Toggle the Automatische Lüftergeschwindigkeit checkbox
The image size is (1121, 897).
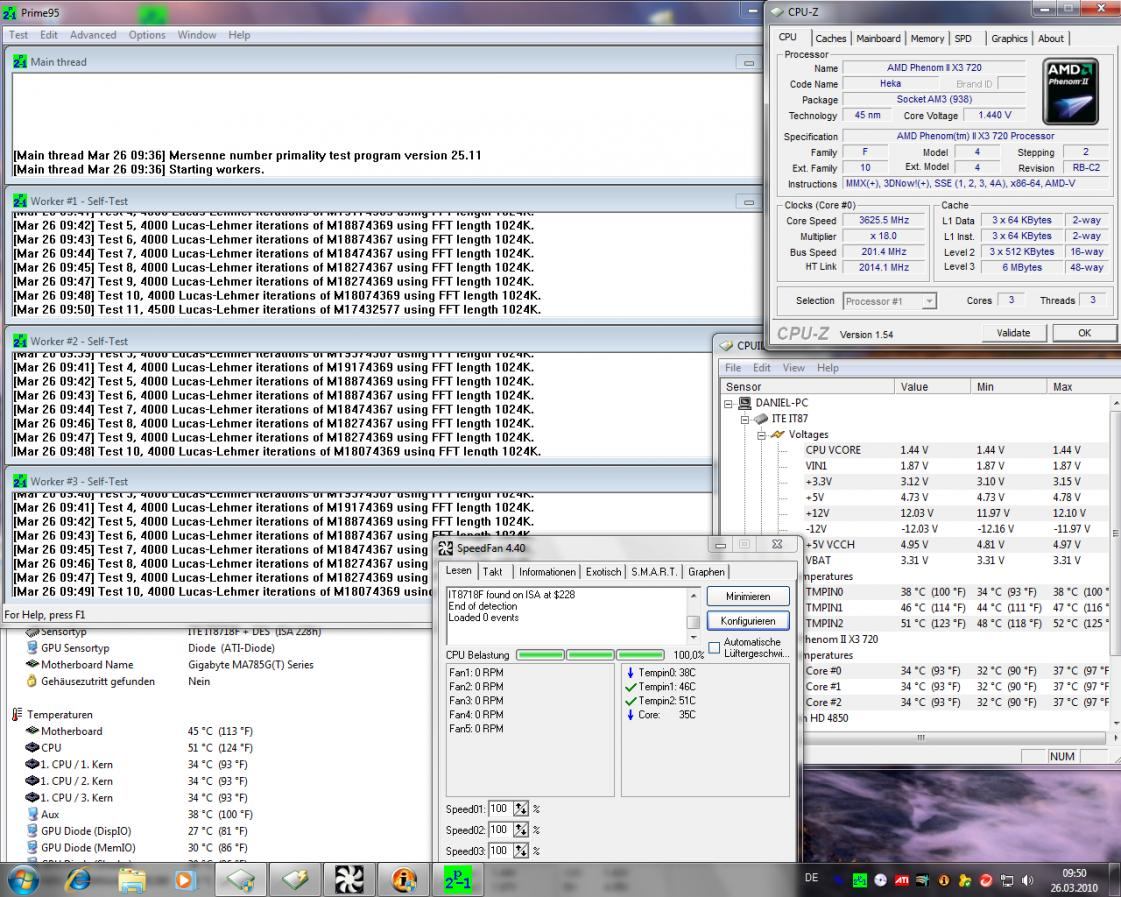point(714,648)
